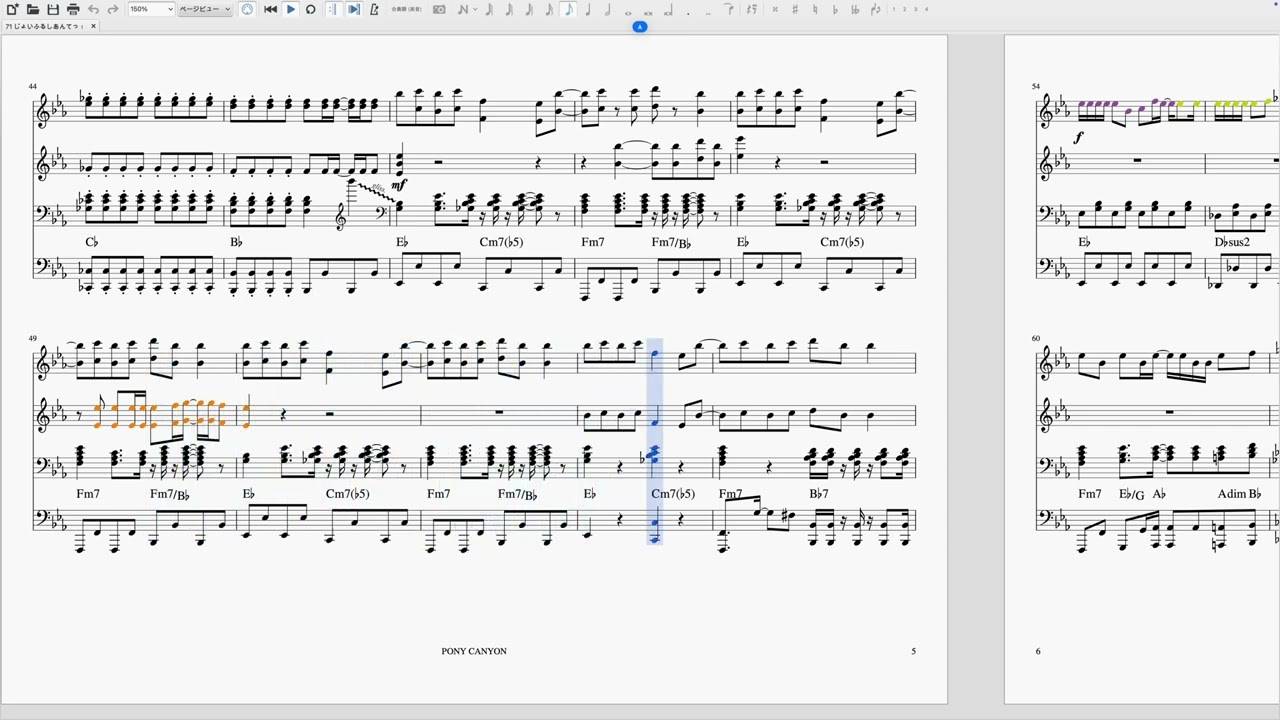1280x720 pixels.
Task: Select the longa note duration
Action: pos(668,11)
